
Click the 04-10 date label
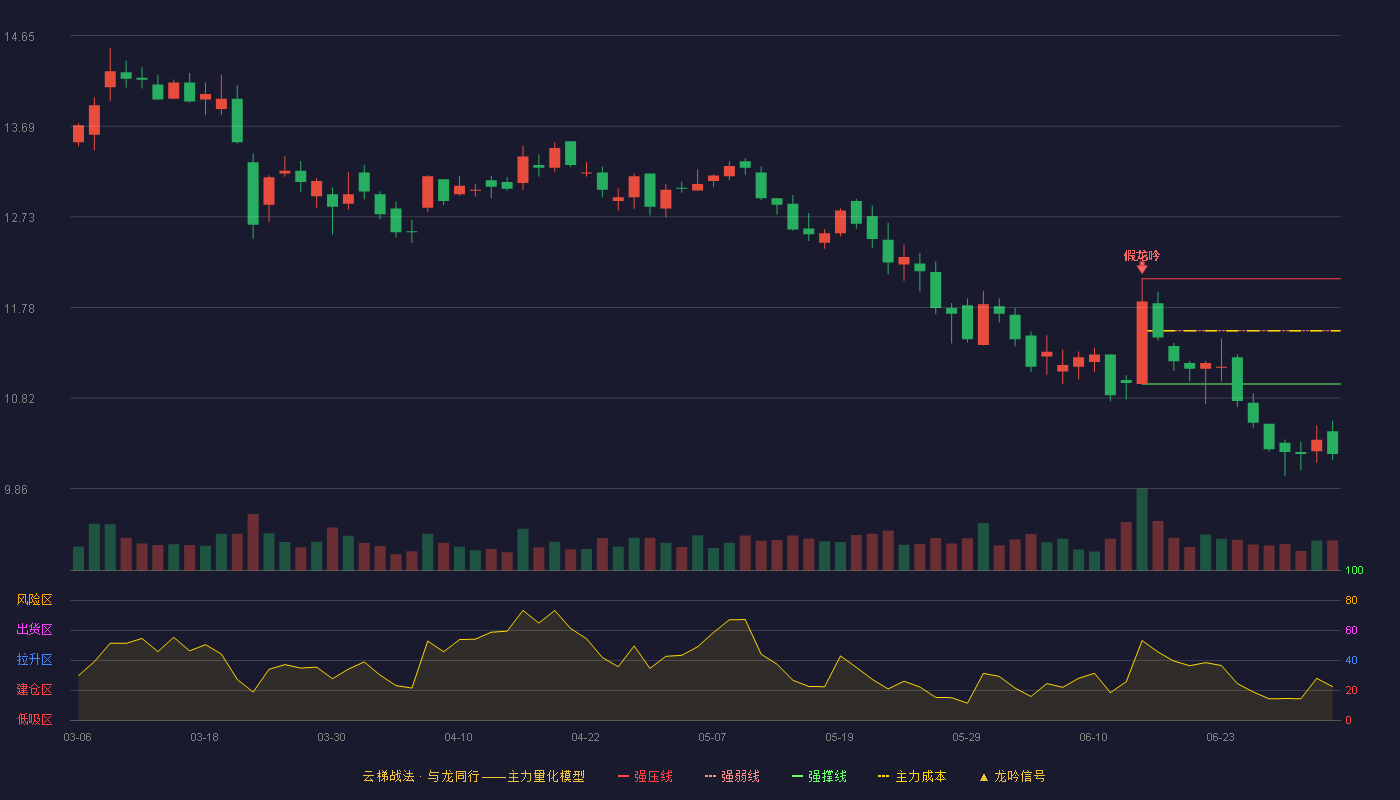click(x=458, y=737)
